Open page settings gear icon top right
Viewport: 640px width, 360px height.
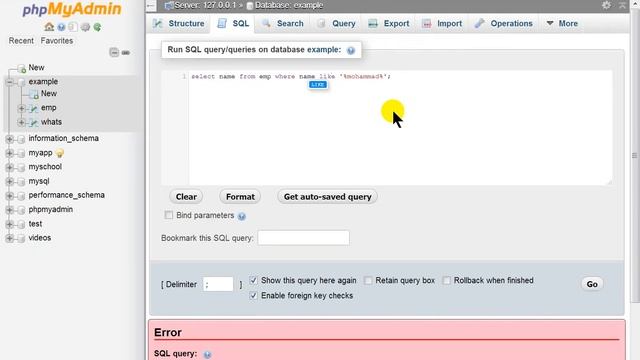[x=607, y=5]
